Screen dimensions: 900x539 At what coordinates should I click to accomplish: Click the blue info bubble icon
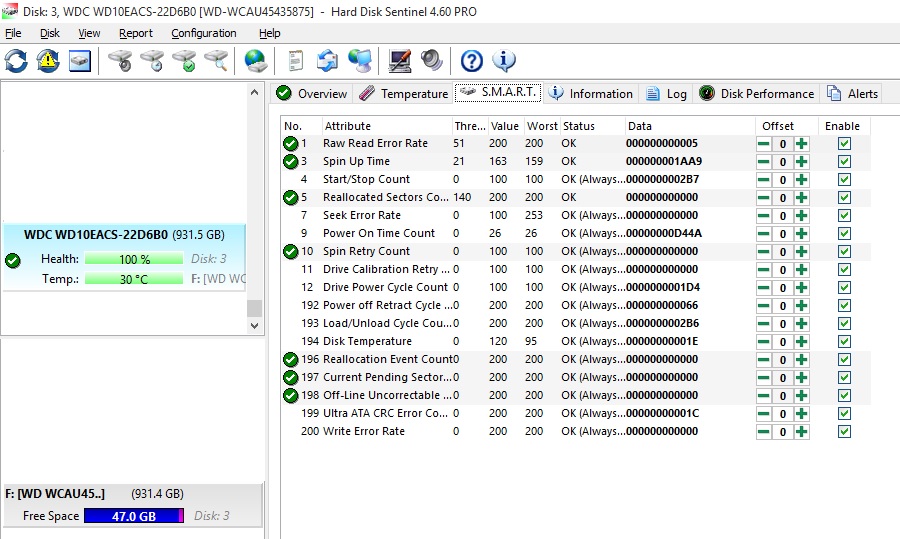pyautogui.click(x=504, y=60)
